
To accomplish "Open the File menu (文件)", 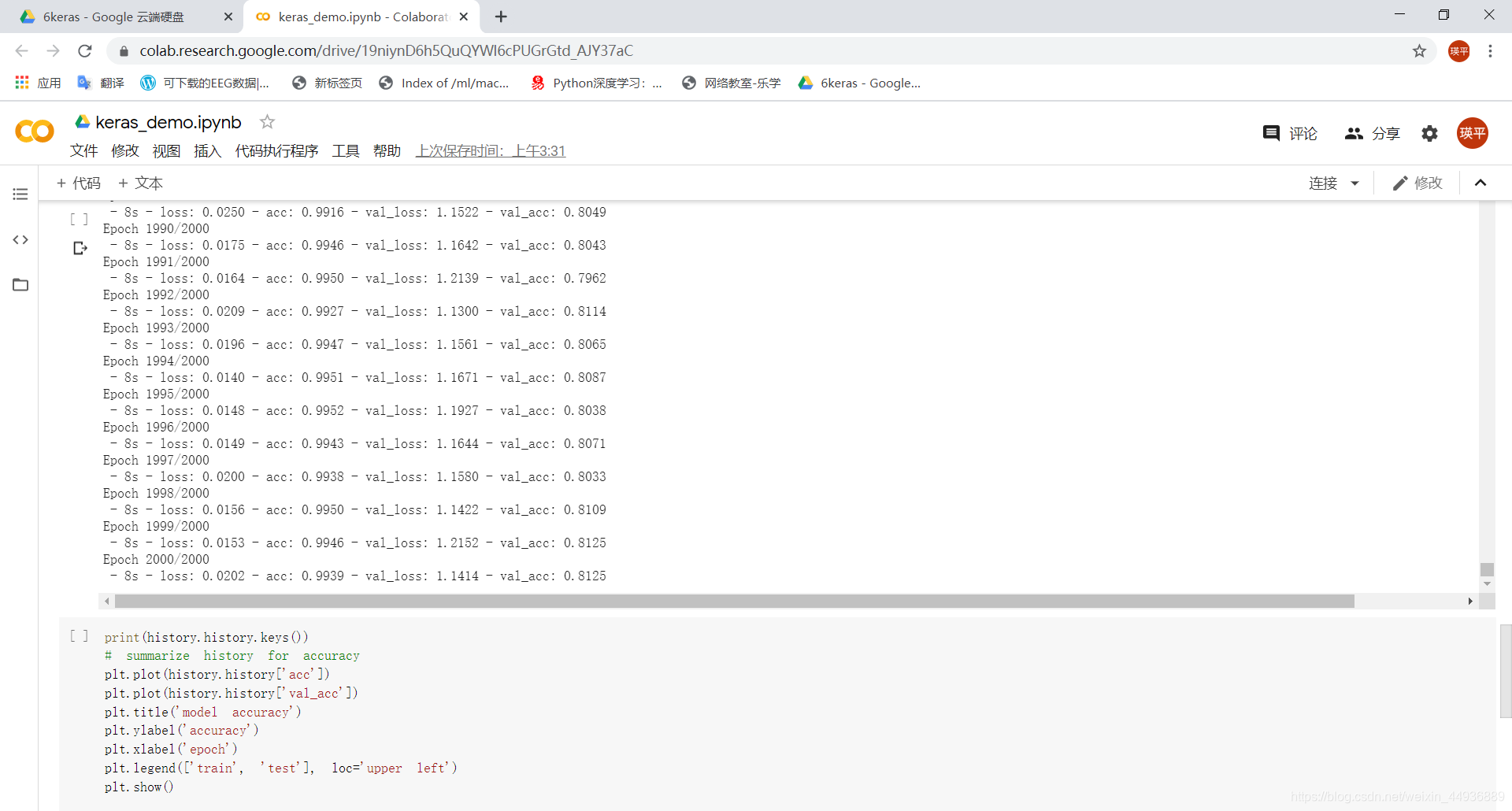I will click(x=83, y=150).
